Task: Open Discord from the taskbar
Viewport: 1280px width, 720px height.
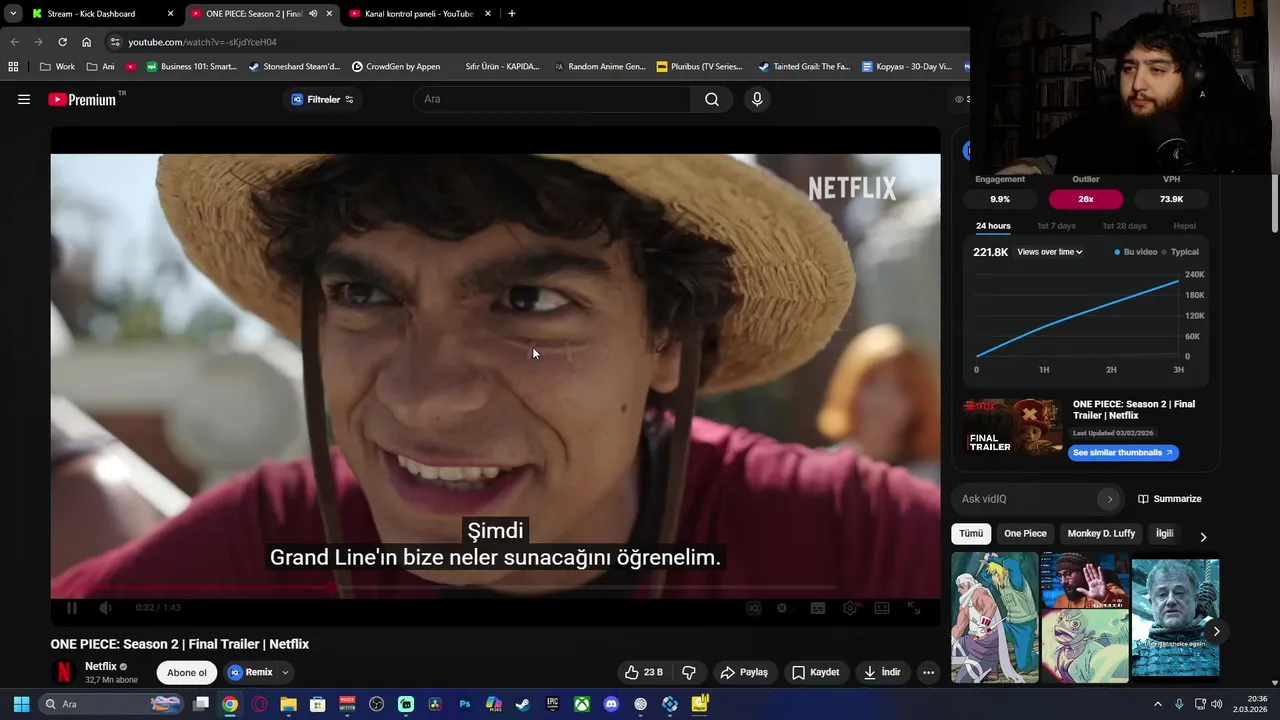Action: tap(611, 704)
